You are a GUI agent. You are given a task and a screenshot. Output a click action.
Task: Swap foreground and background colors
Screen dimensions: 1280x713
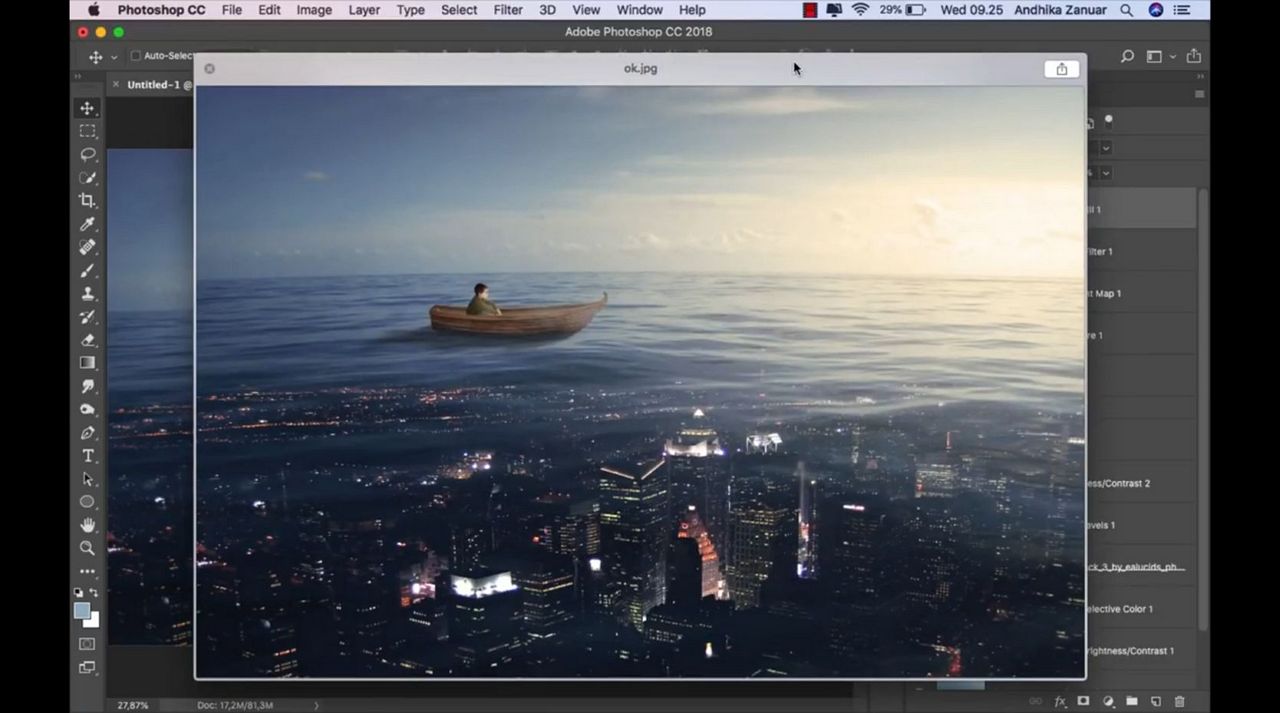tap(95, 594)
